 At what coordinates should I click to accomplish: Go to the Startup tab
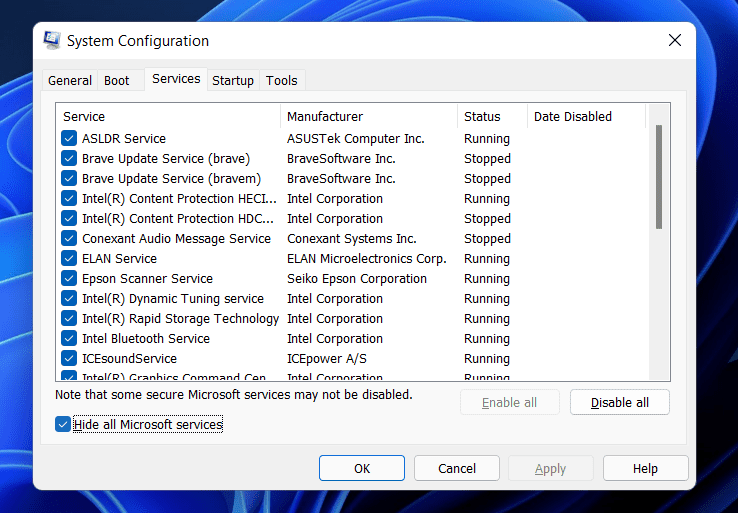pyautogui.click(x=233, y=80)
